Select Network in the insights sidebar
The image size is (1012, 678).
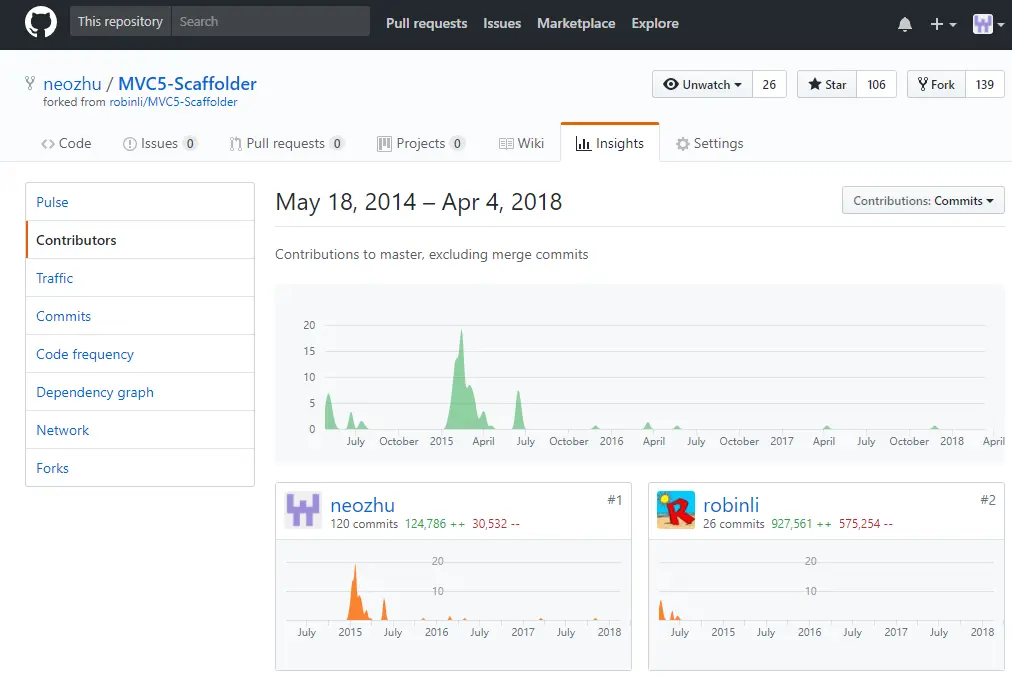click(140, 431)
